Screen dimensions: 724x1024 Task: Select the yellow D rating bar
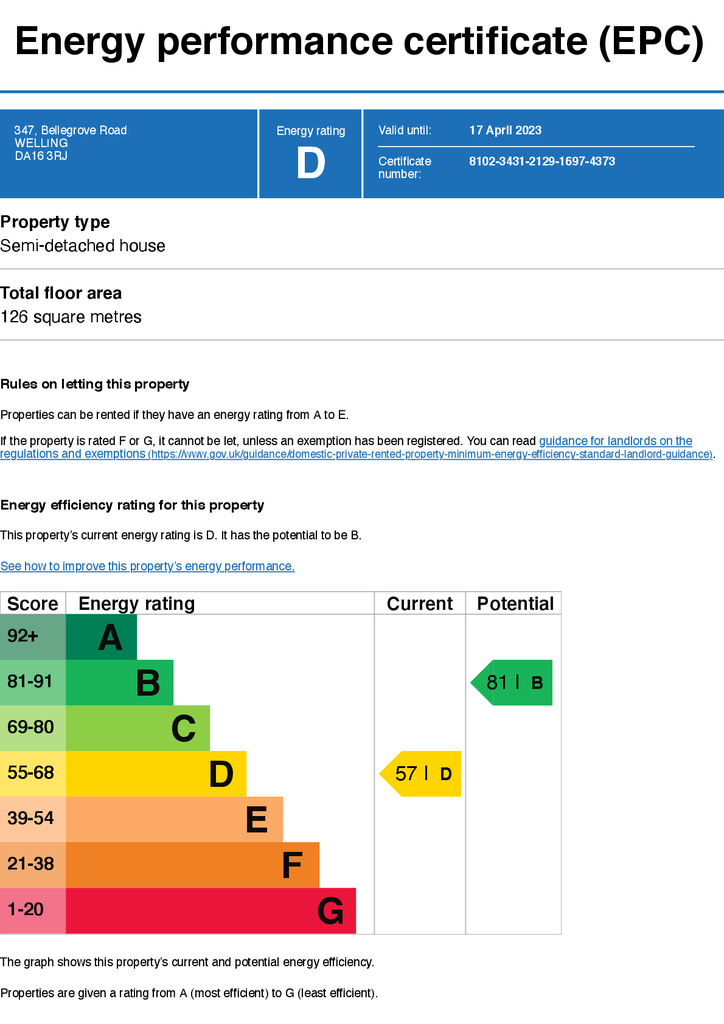coord(156,774)
